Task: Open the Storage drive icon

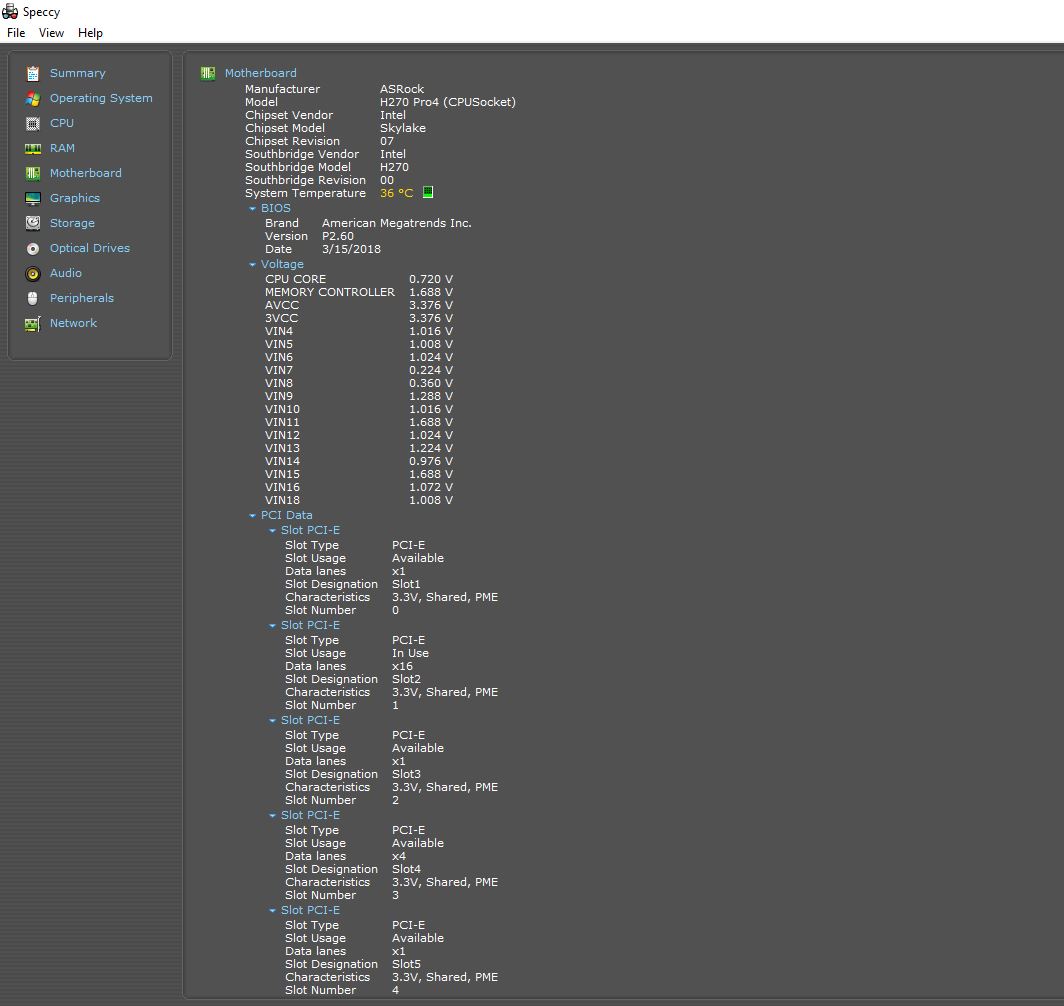Action: pos(33,223)
